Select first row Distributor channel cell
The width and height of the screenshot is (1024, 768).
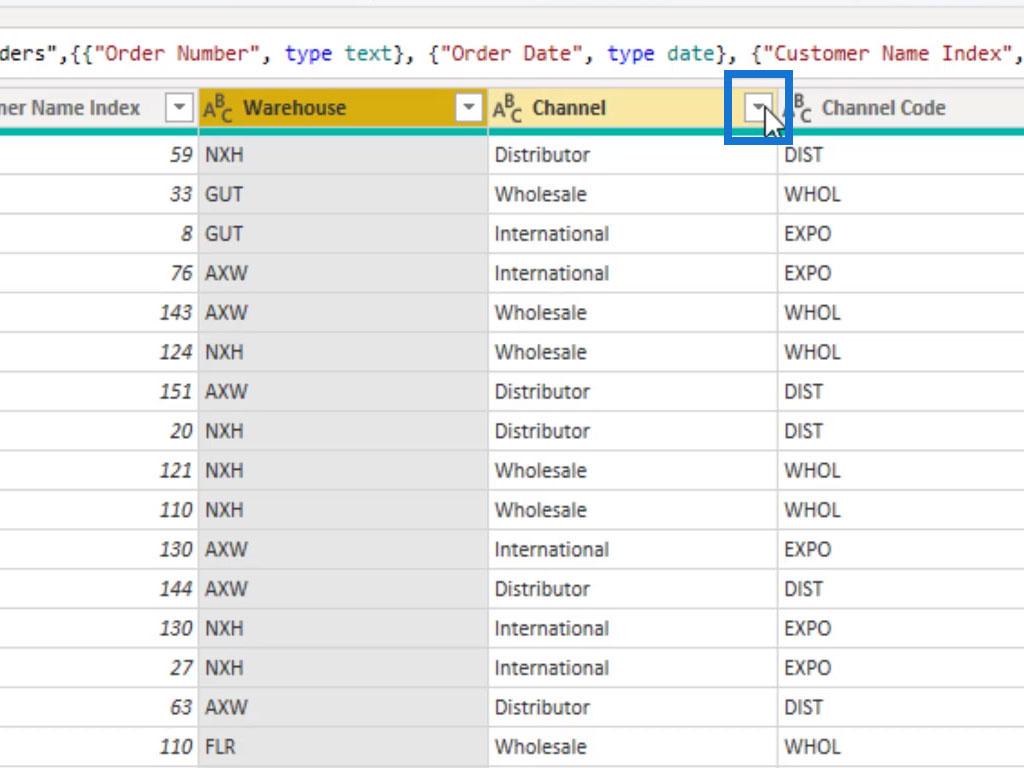point(632,155)
